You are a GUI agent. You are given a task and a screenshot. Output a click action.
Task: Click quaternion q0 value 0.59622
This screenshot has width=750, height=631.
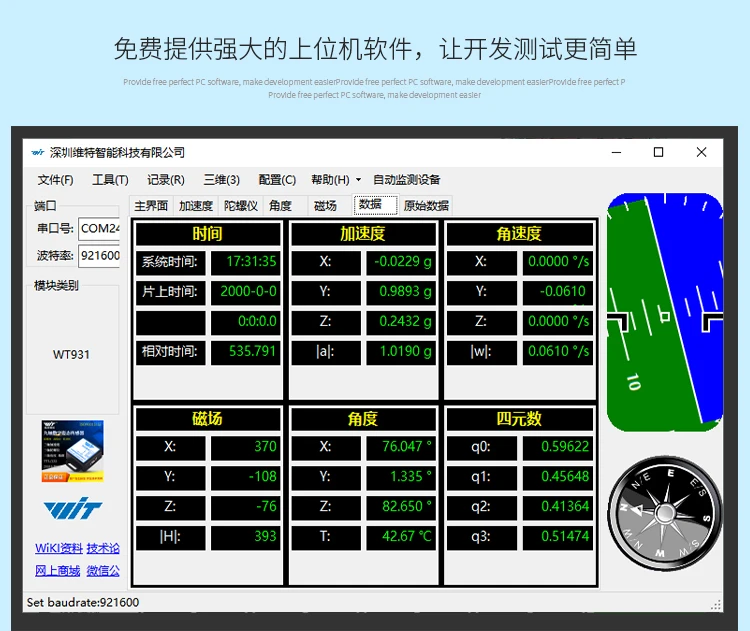coord(558,447)
